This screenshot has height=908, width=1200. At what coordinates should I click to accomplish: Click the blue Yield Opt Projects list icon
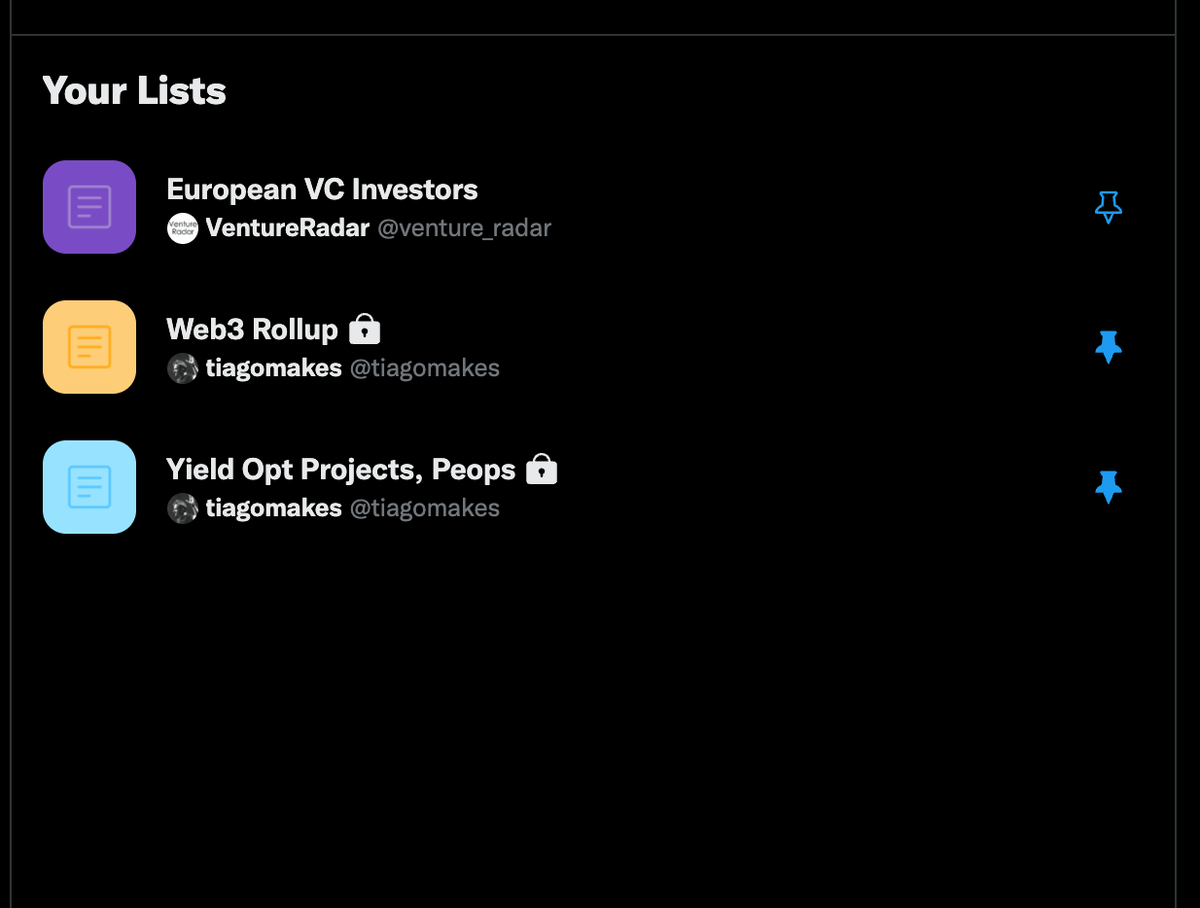coord(89,487)
